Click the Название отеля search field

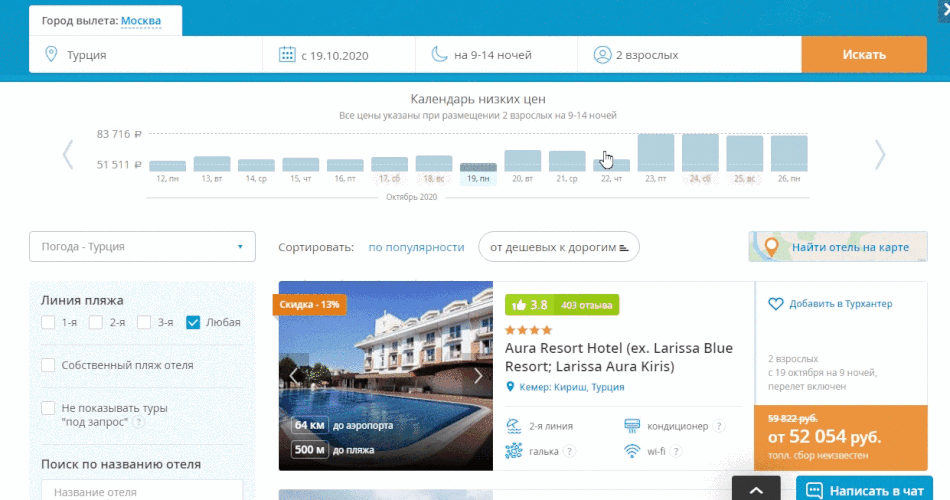point(142,491)
